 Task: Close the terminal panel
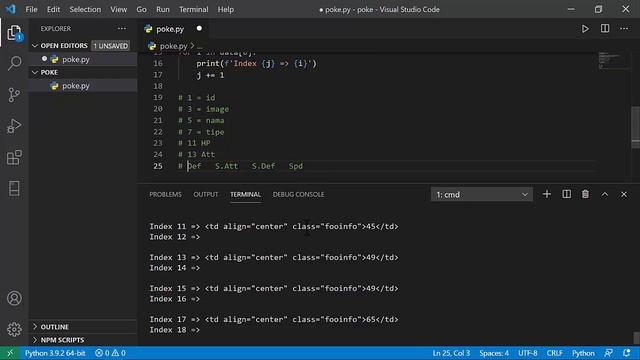[x=624, y=194]
